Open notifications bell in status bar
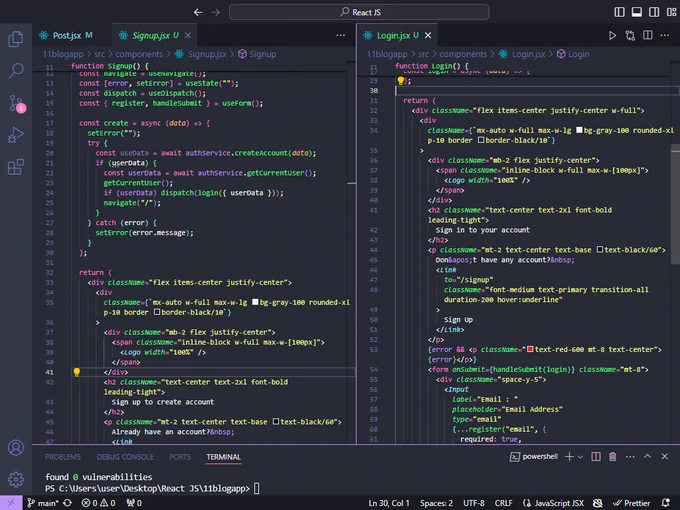The height and width of the screenshot is (510, 680). pyautogui.click(x=666, y=503)
